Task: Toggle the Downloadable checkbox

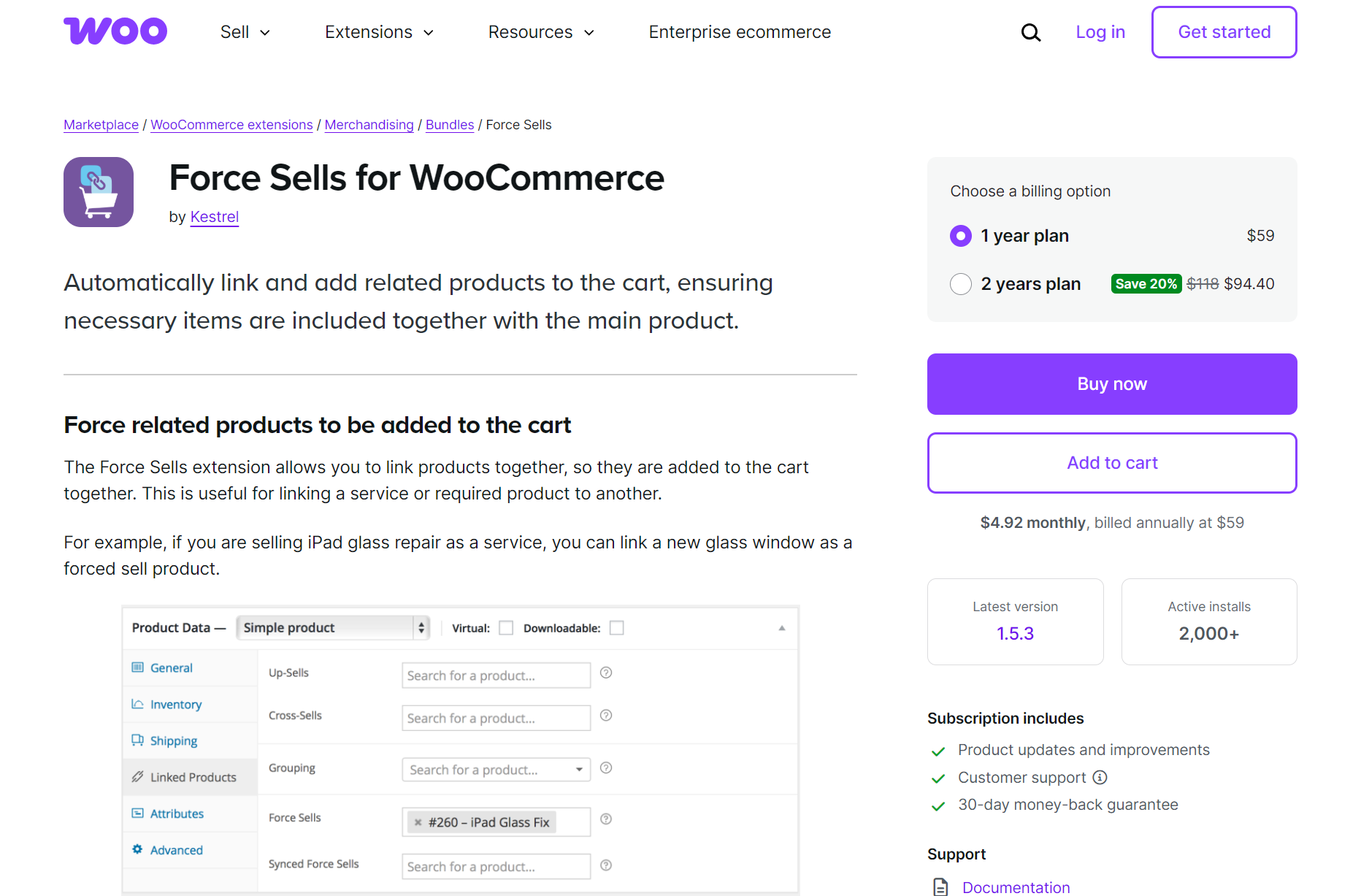Action: [617, 628]
